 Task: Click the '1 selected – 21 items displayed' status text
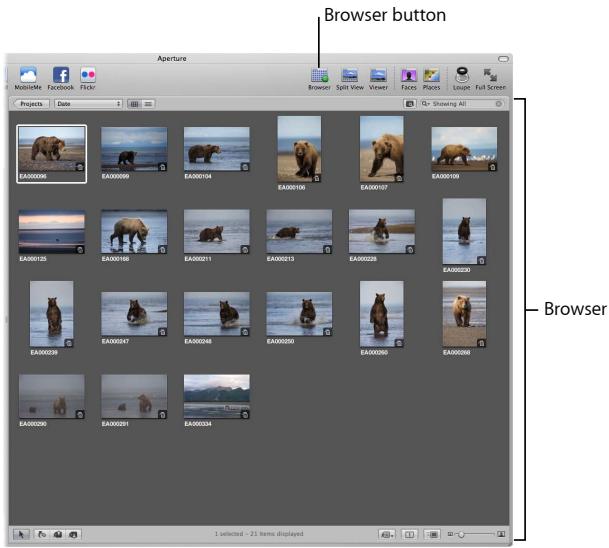[259, 534]
